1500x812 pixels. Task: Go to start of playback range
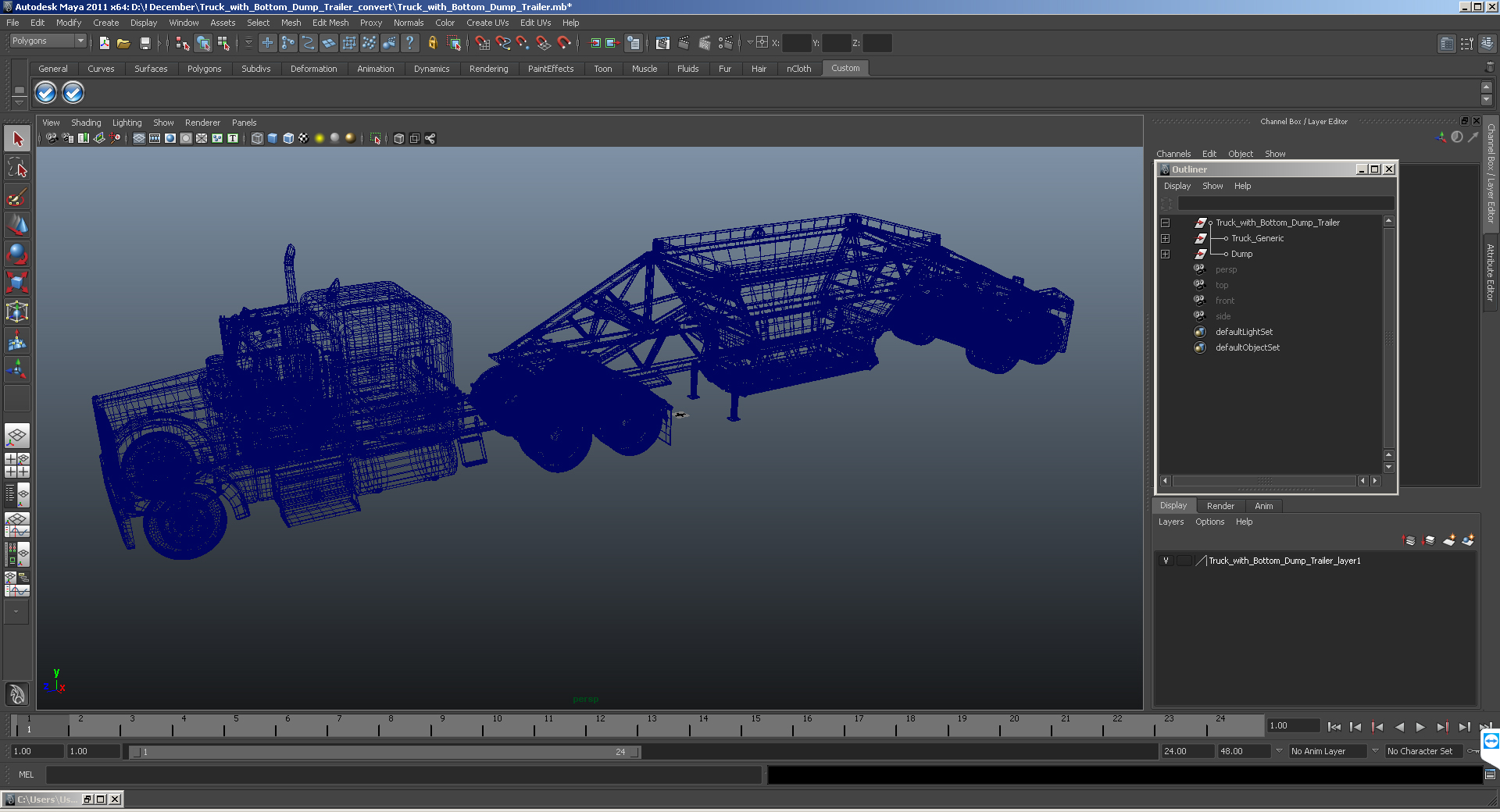click(x=1334, y=727)
